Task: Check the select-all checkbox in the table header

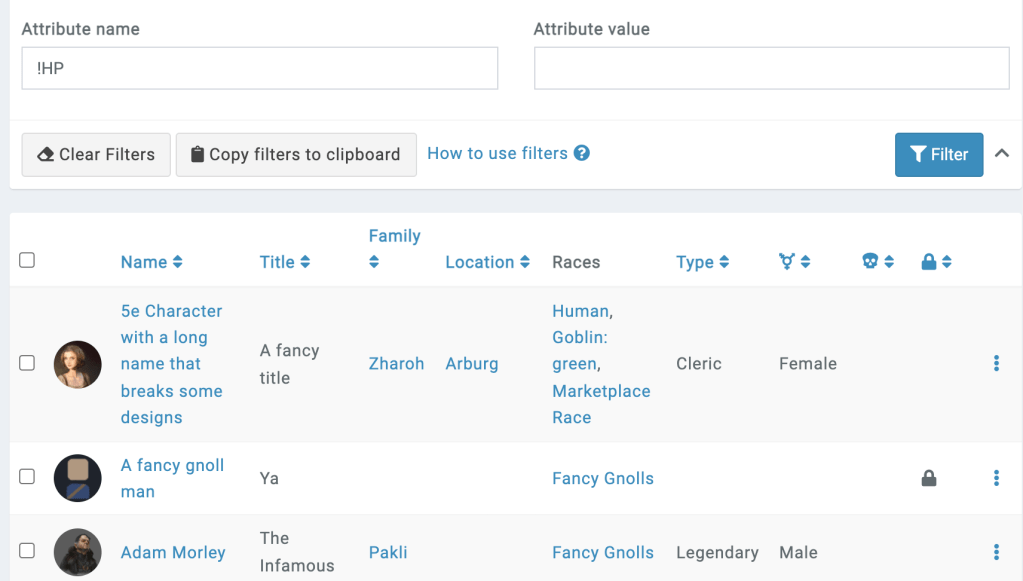Action: click(x=27, y=260)
